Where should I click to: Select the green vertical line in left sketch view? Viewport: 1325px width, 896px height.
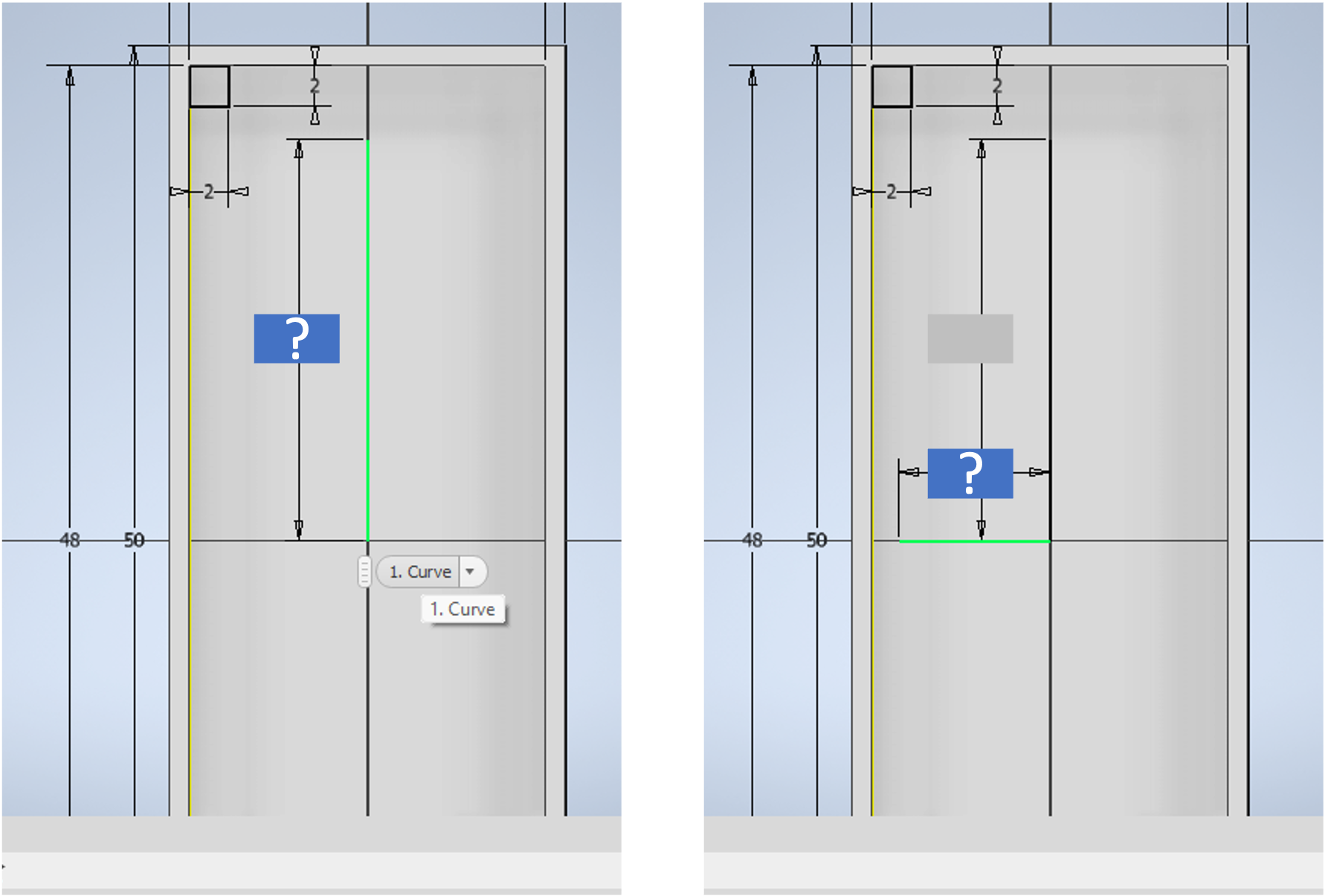367,340
